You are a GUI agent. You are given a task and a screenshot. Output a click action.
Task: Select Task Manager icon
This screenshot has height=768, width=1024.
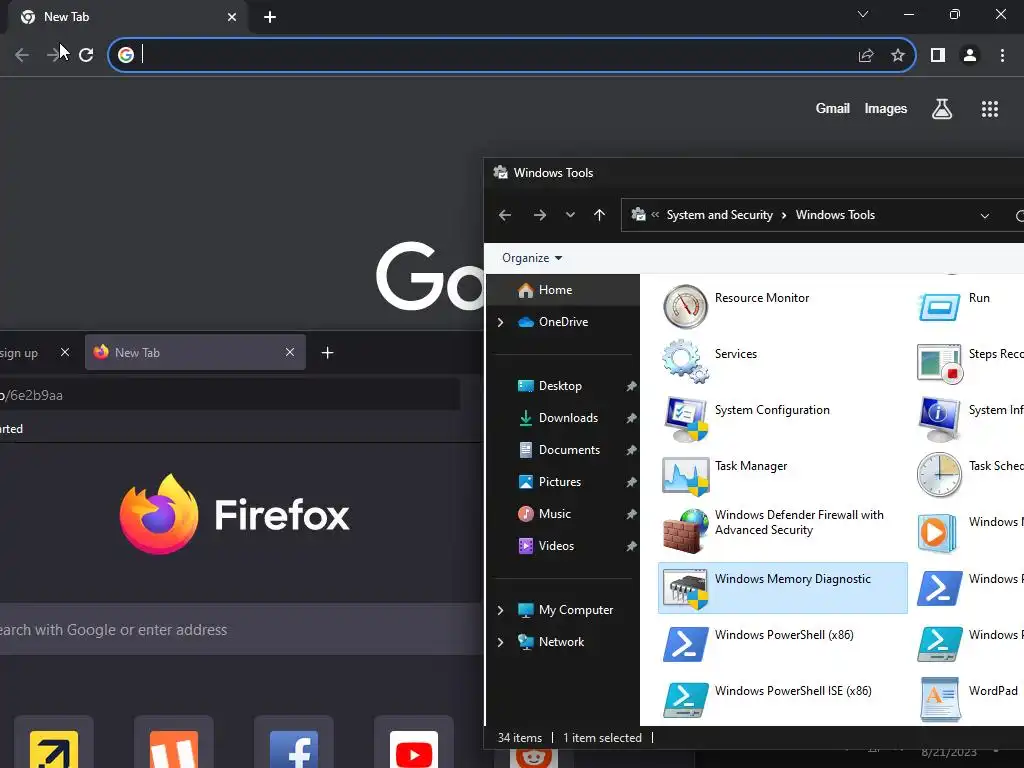686,475
